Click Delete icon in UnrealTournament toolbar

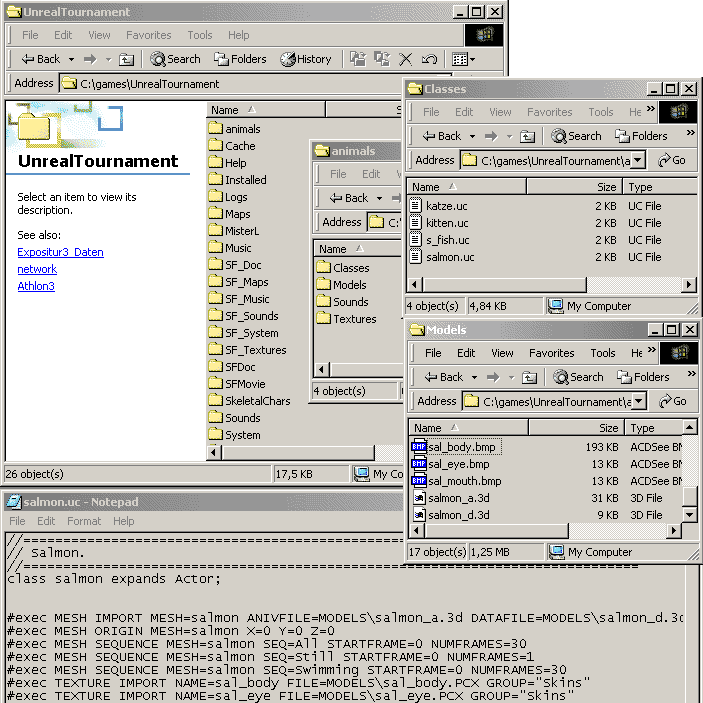pyautogui.click(x=406, y=59)
